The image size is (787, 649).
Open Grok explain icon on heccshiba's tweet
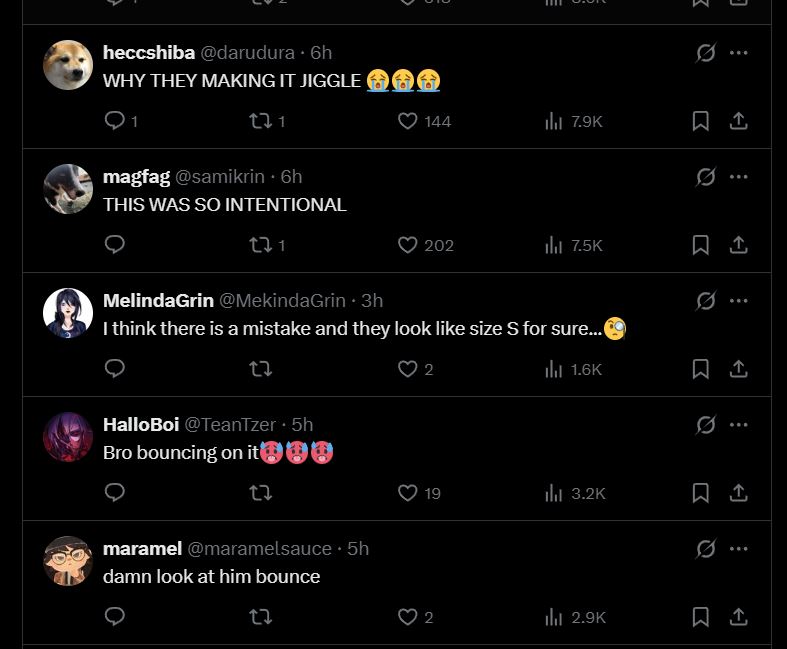706,53
